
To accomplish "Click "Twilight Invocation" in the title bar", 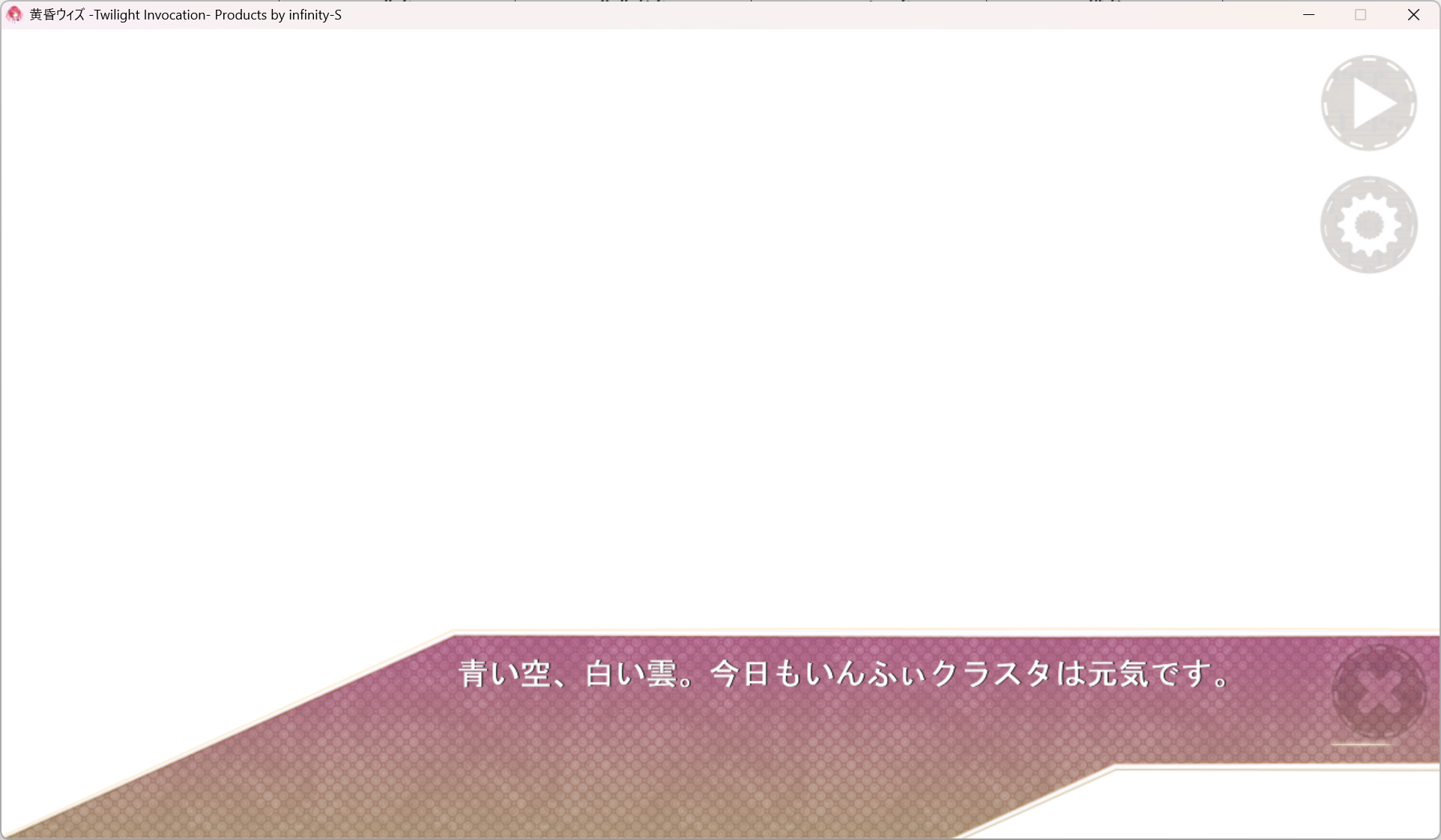I will coord(148,15).
